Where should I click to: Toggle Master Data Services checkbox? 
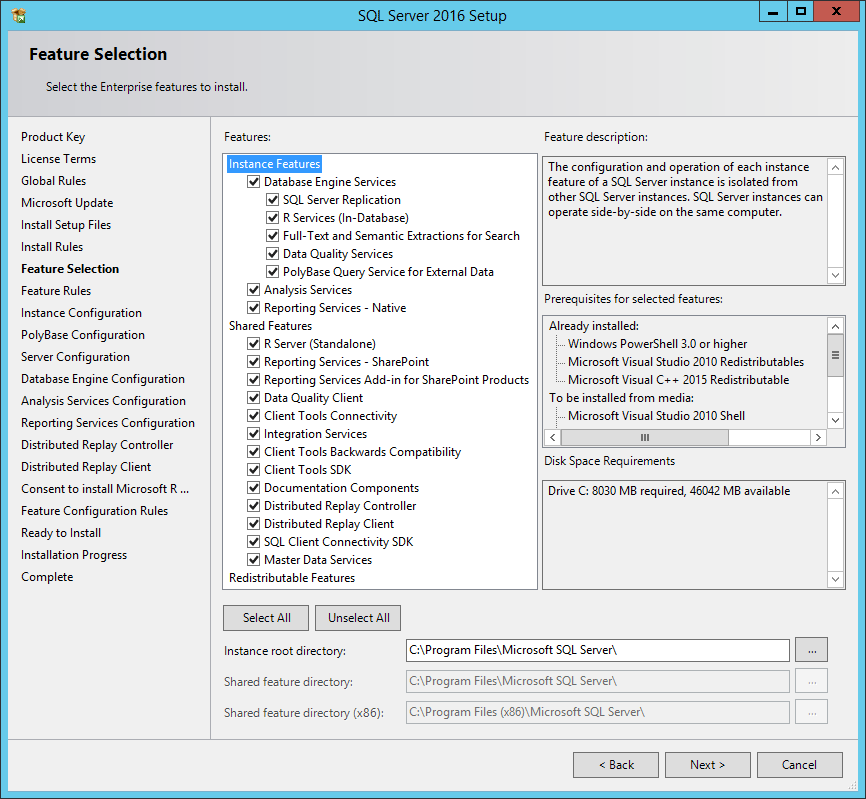254,560
